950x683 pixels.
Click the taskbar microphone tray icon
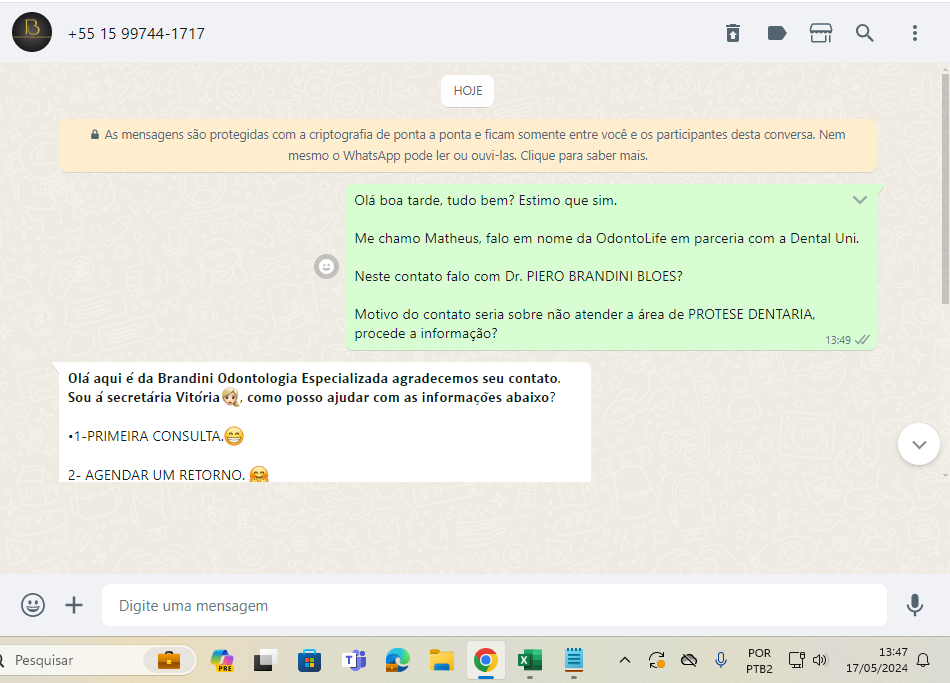pyautogui.click(x=721, y=660)
